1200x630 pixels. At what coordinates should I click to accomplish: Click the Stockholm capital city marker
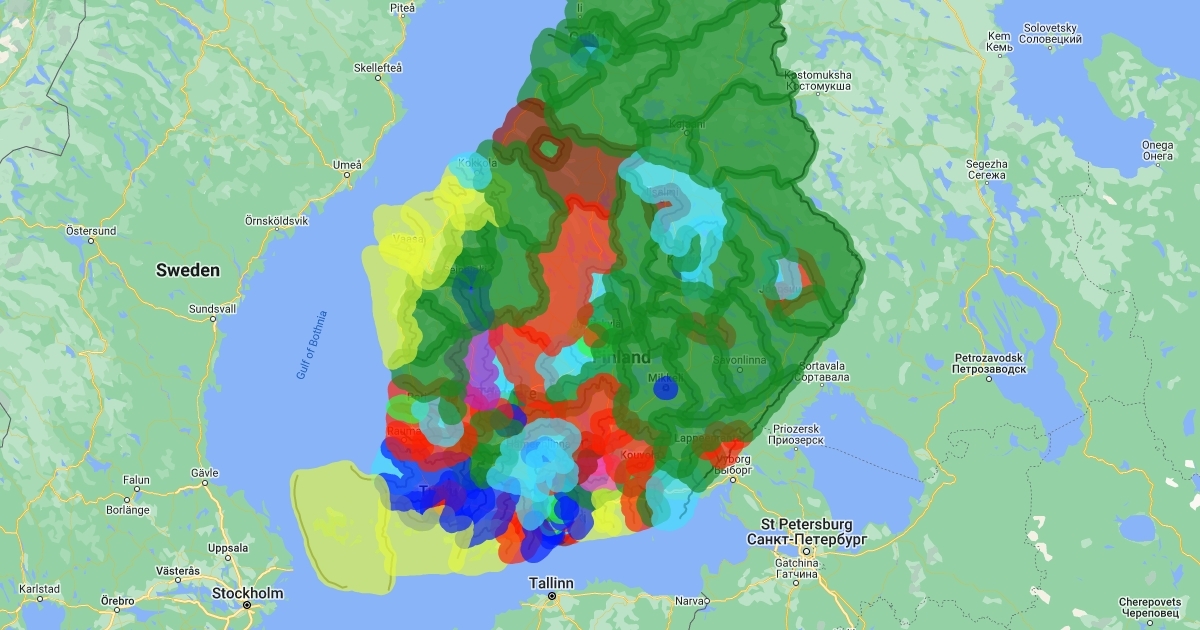pos(246,605)
